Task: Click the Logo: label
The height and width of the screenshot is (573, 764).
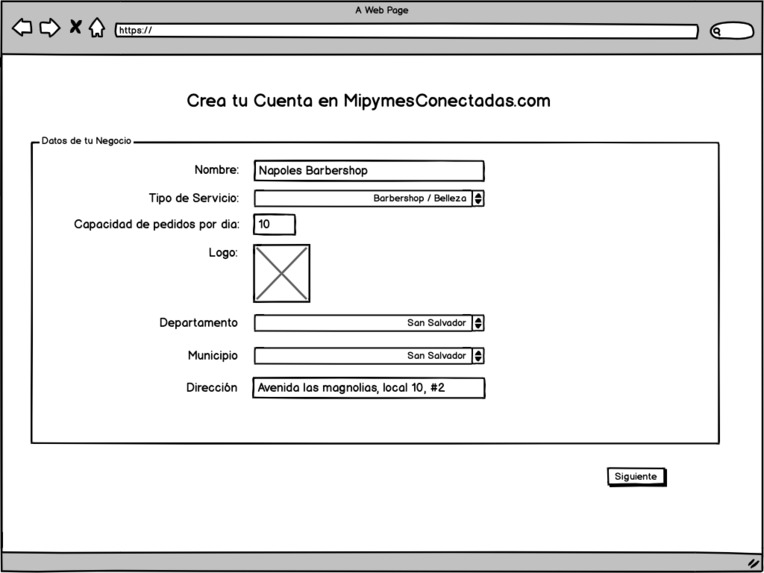Action: coord(223,253)
